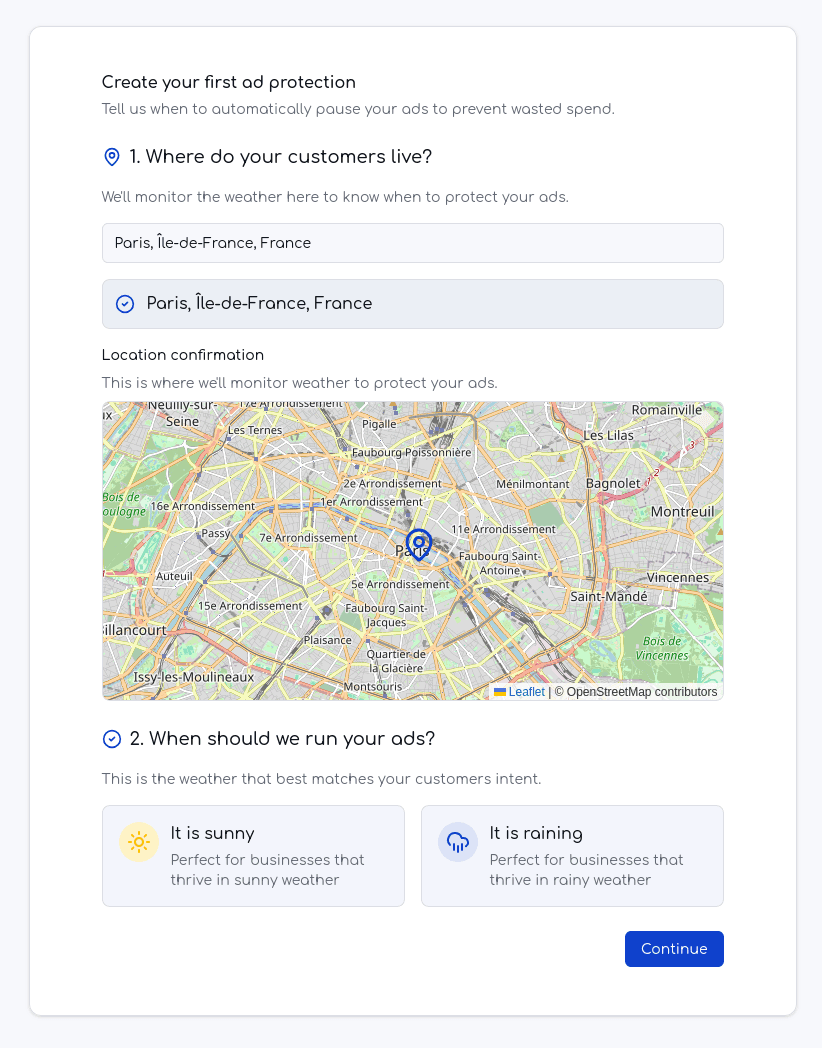This screenshot has height=1048, width=822.
Task: Click Montreuil on the map
Action: coord(682,511)
